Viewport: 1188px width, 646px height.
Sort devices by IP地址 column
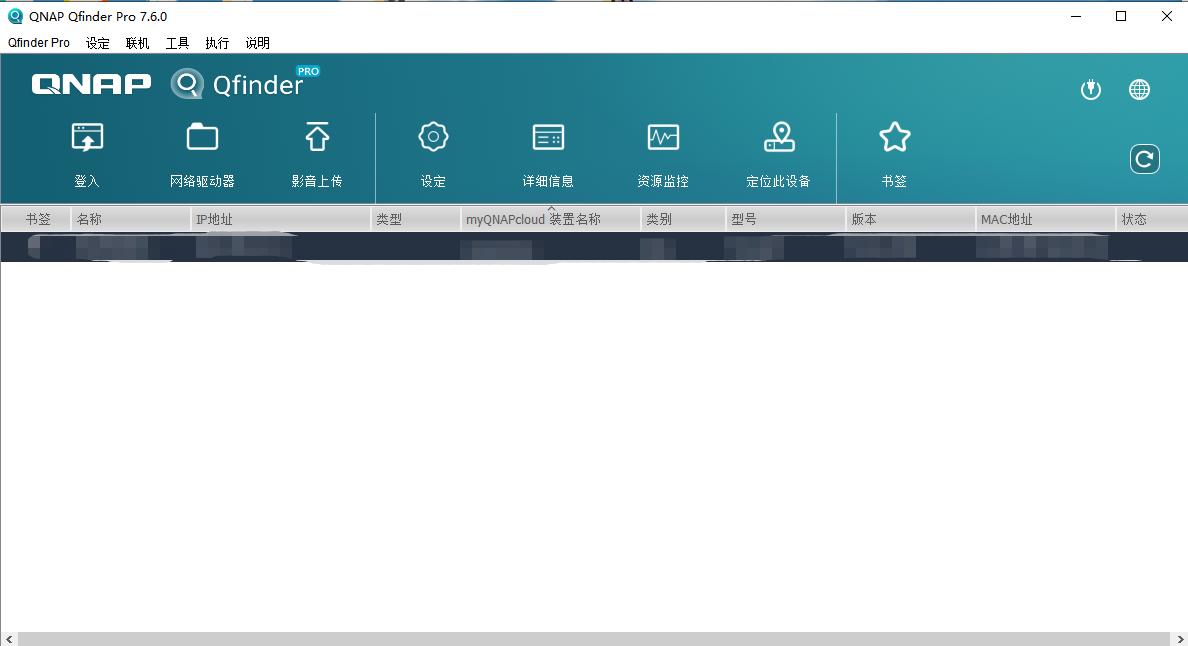215,218
